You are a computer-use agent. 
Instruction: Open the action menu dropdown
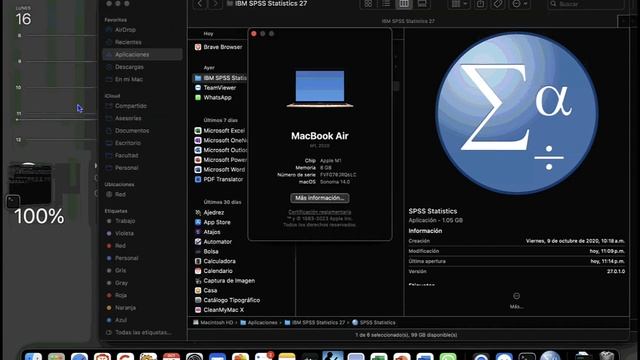tap(520, 4)
